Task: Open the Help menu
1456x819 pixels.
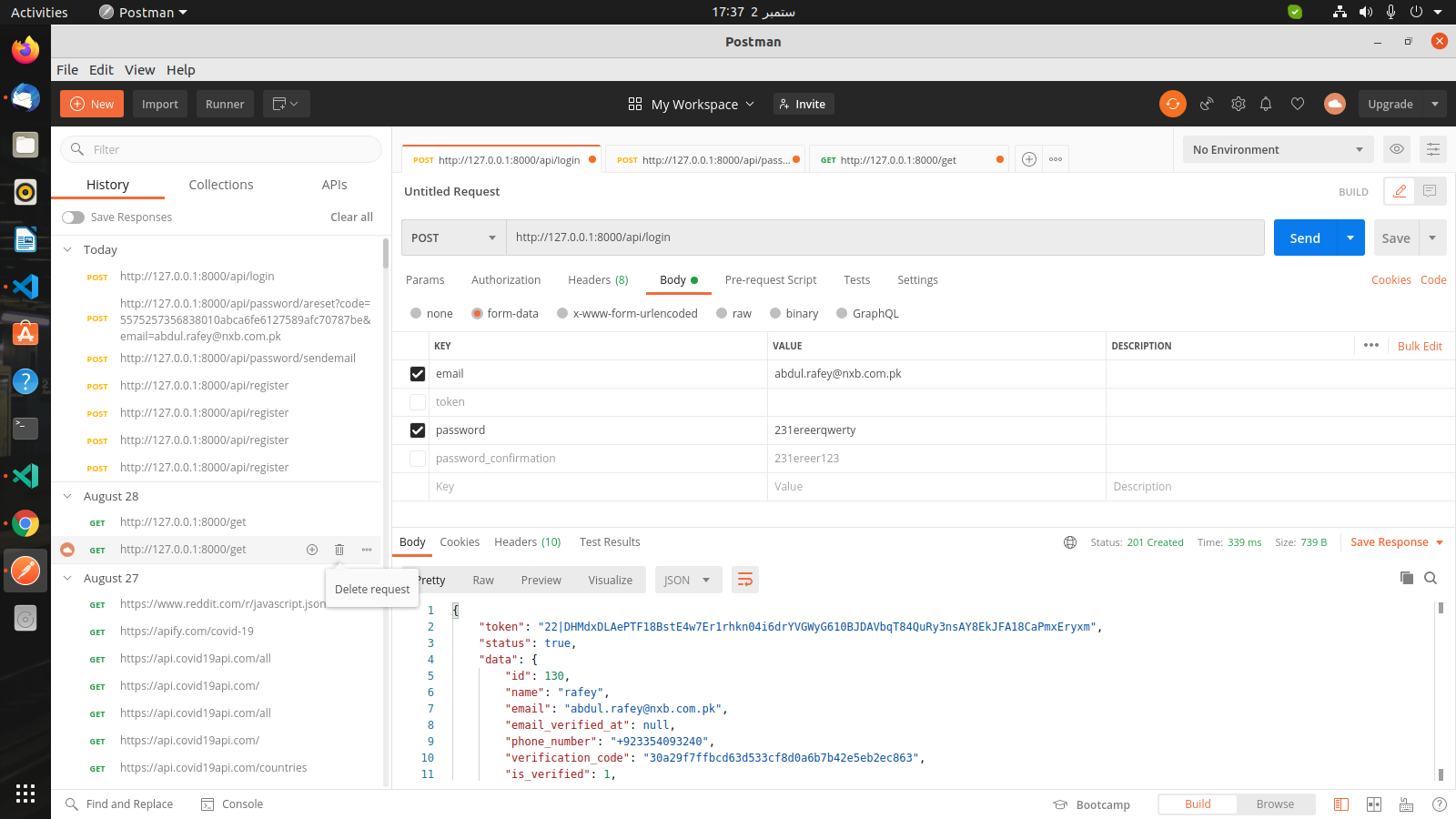Action: (180, 69)
